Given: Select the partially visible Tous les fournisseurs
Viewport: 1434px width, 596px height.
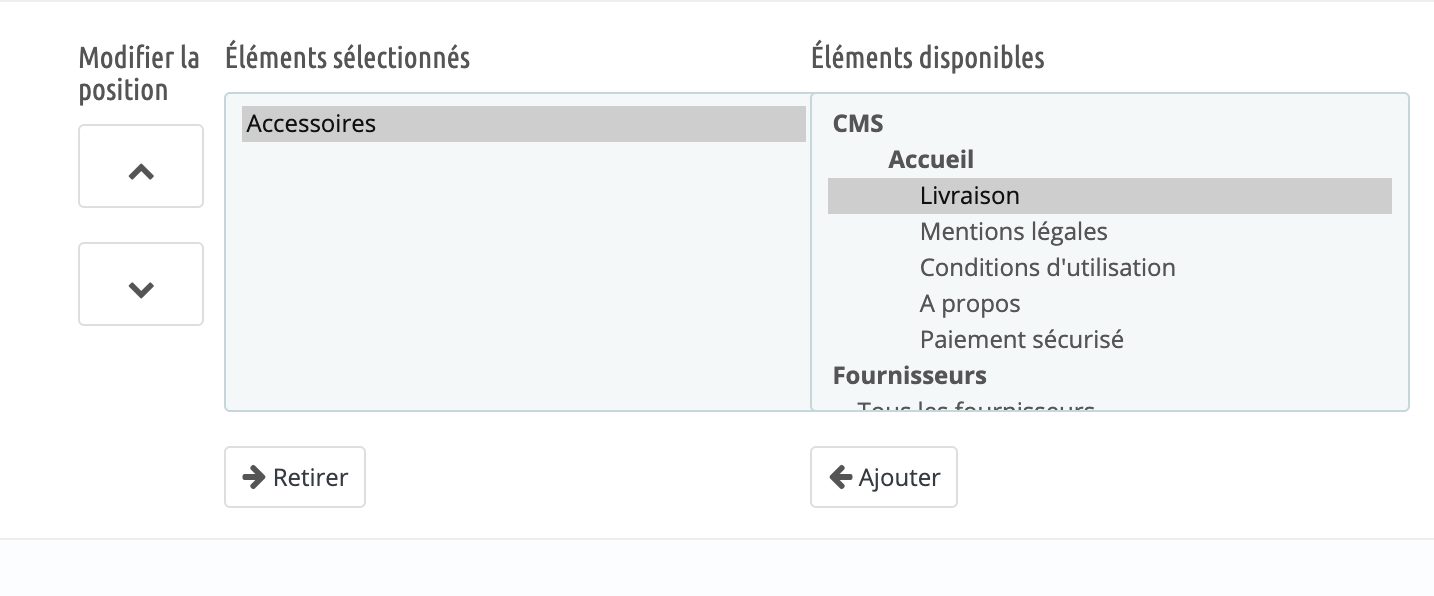Looking at the screenshot, I should (976, 405).
